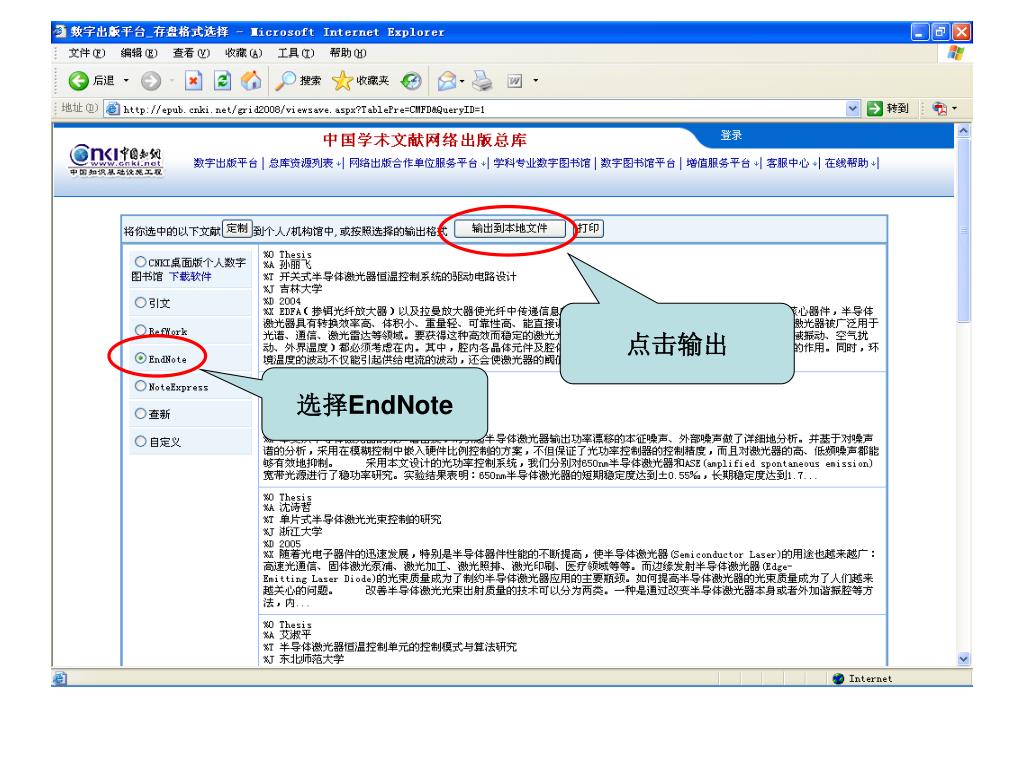Open the Back button history dropdown arrow
1024x768 pixels.
[126, 80]
